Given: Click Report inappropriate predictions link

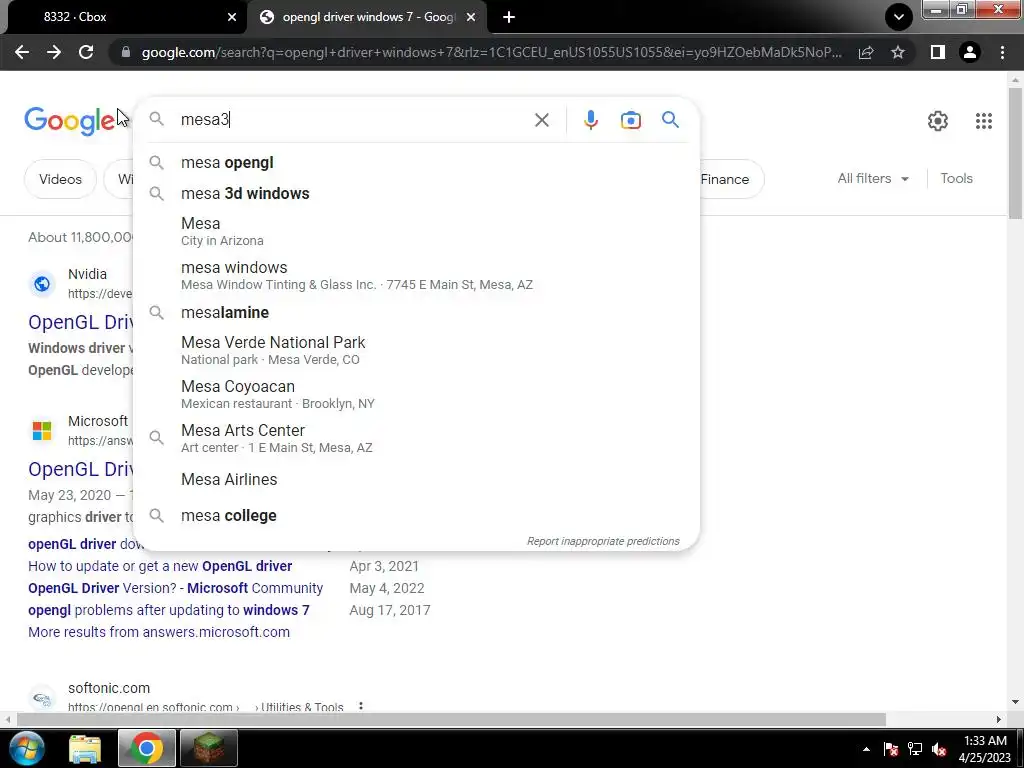Looking at the screenshot, I should point(603,541).
